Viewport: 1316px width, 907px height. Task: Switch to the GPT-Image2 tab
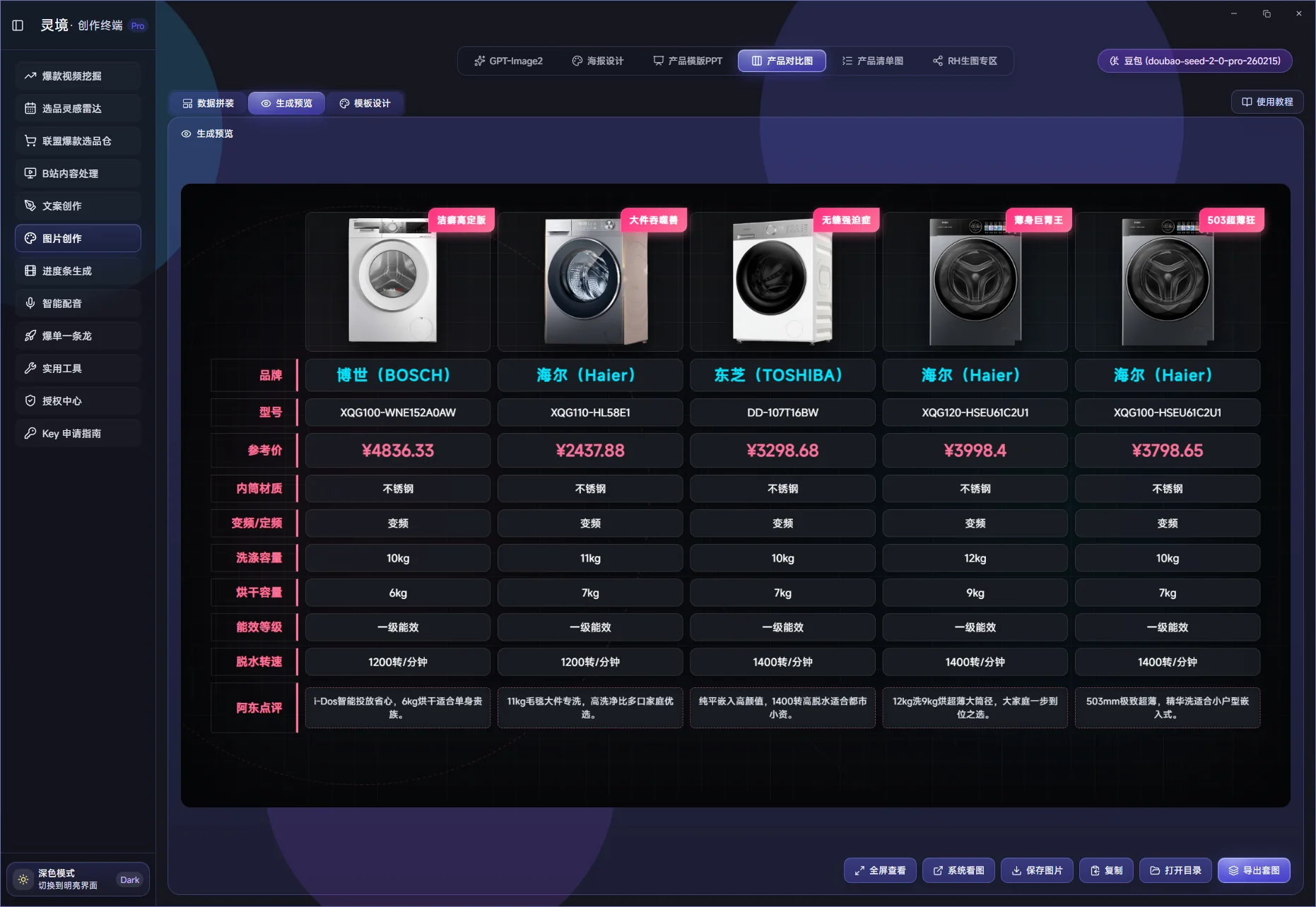508,61
